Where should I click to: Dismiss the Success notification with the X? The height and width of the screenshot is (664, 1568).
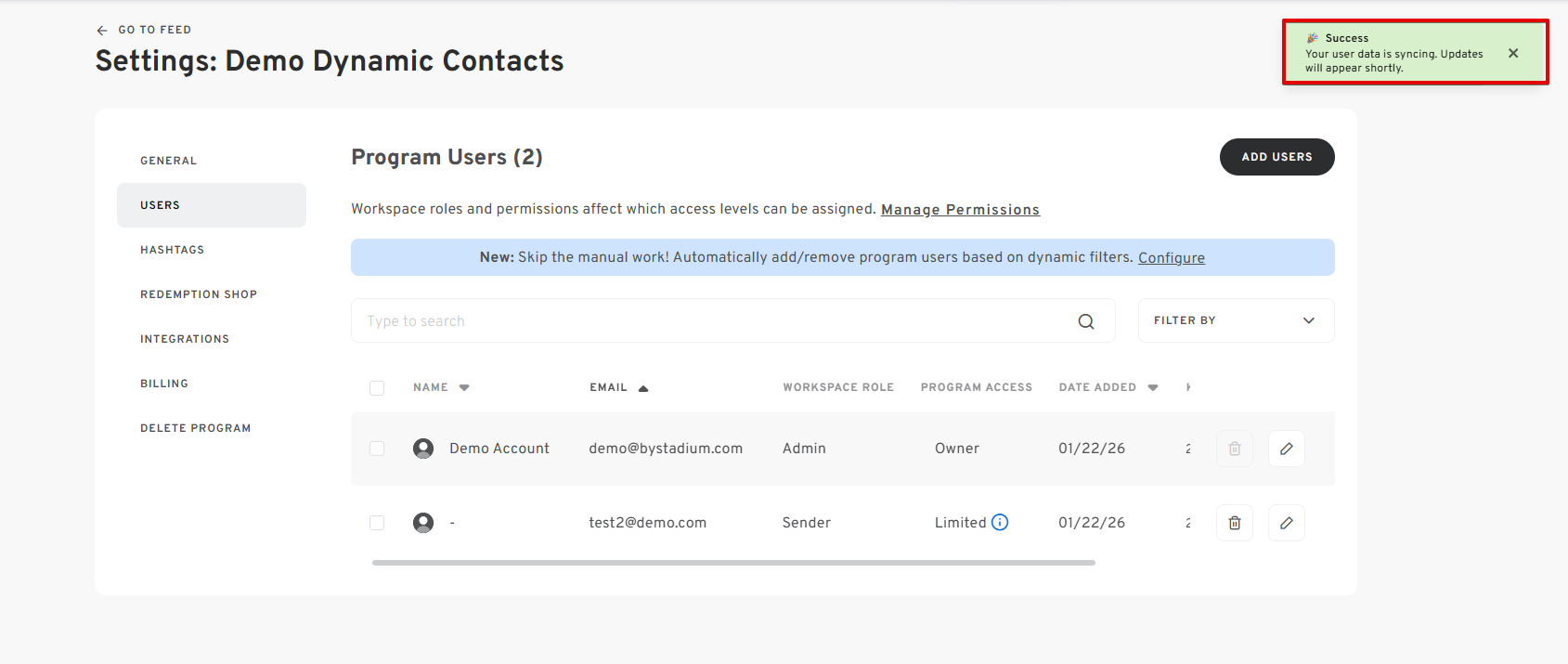(1513, 53)
